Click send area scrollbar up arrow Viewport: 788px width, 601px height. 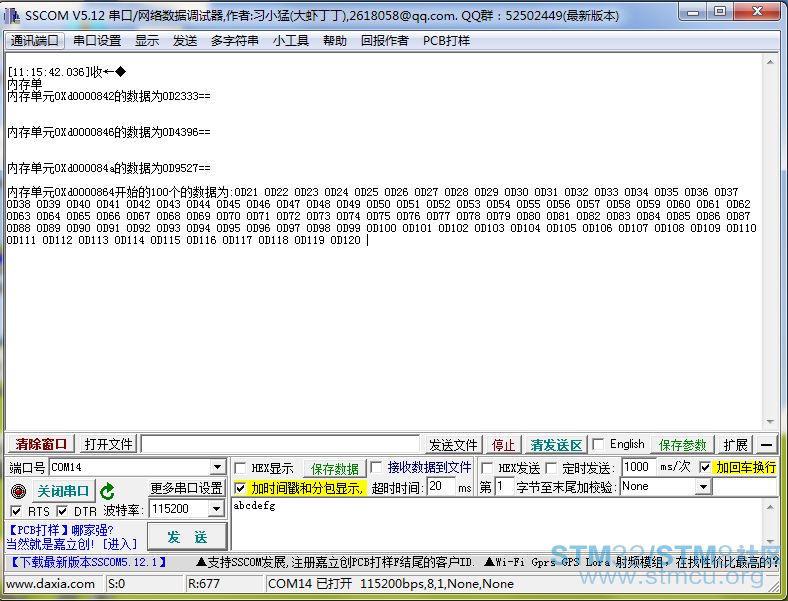(x=770, y=507)
